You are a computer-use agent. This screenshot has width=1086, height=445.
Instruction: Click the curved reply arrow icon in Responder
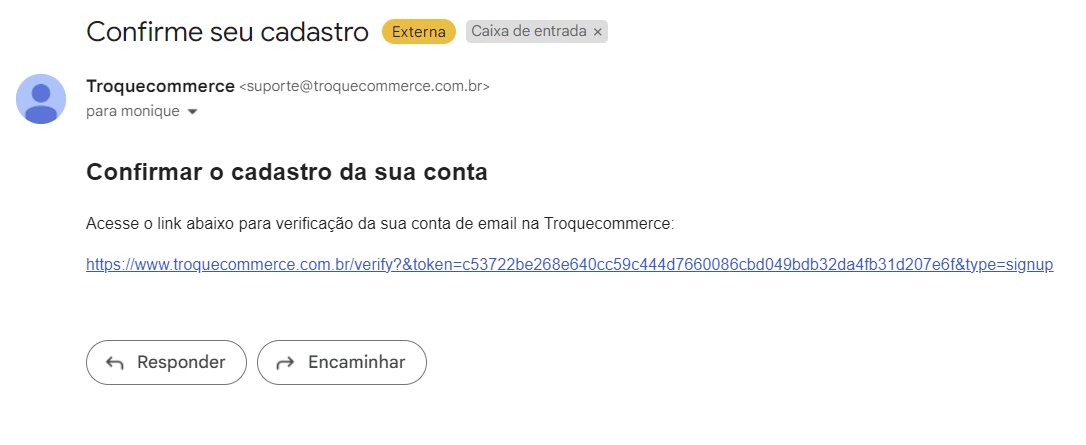coord(114,363)
